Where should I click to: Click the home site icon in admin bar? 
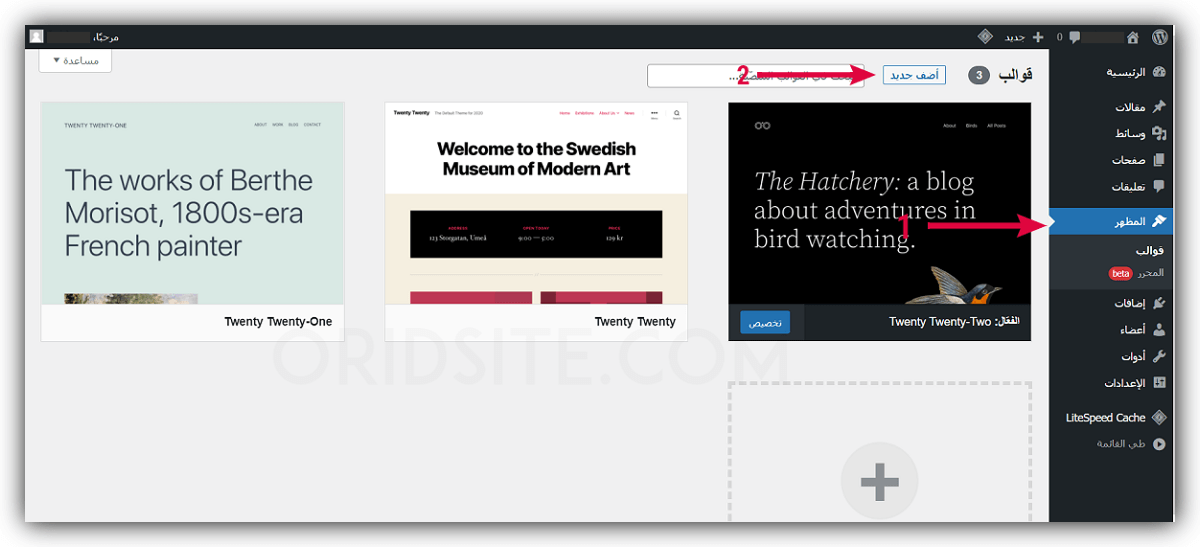click(1132, 37)
